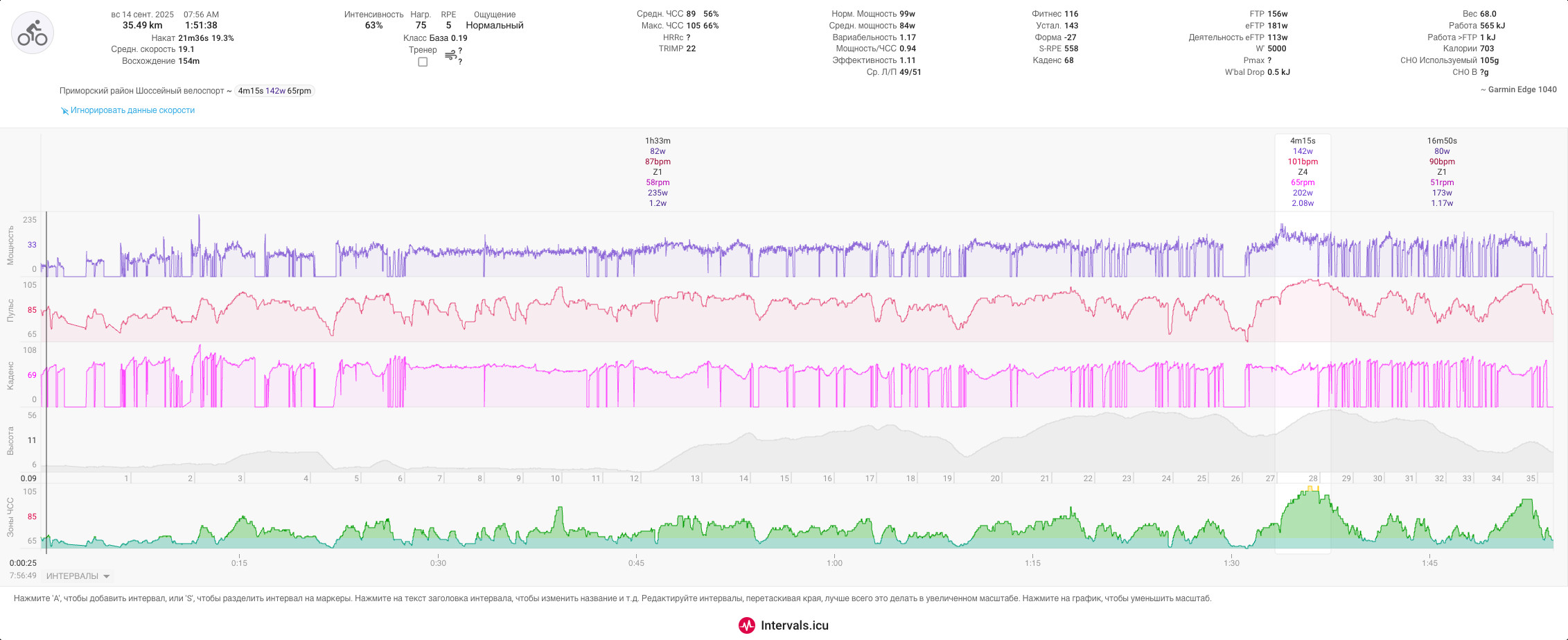This screenshot has width=1568, height=640.
Task: Click the Intervals.icu heart logo
Action: click(747, 625)
